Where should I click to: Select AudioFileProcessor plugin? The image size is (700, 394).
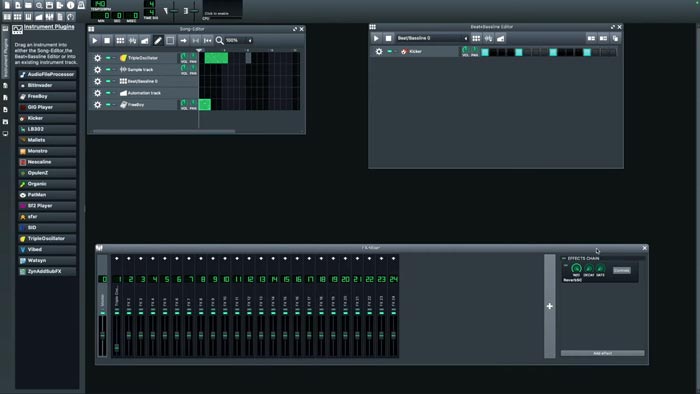click(x=47, y=75)
